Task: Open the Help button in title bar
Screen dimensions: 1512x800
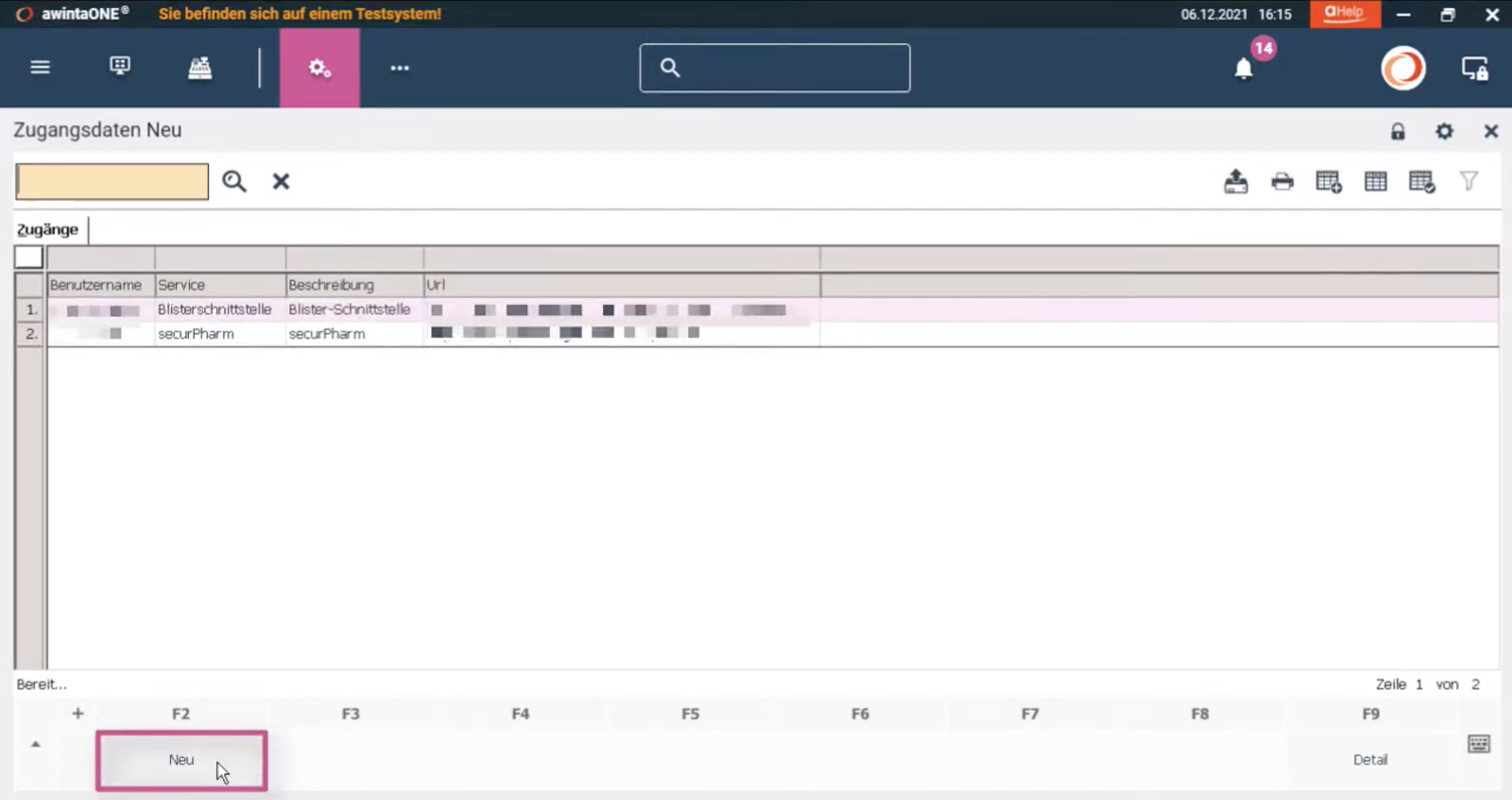Action: (1346, 14)
